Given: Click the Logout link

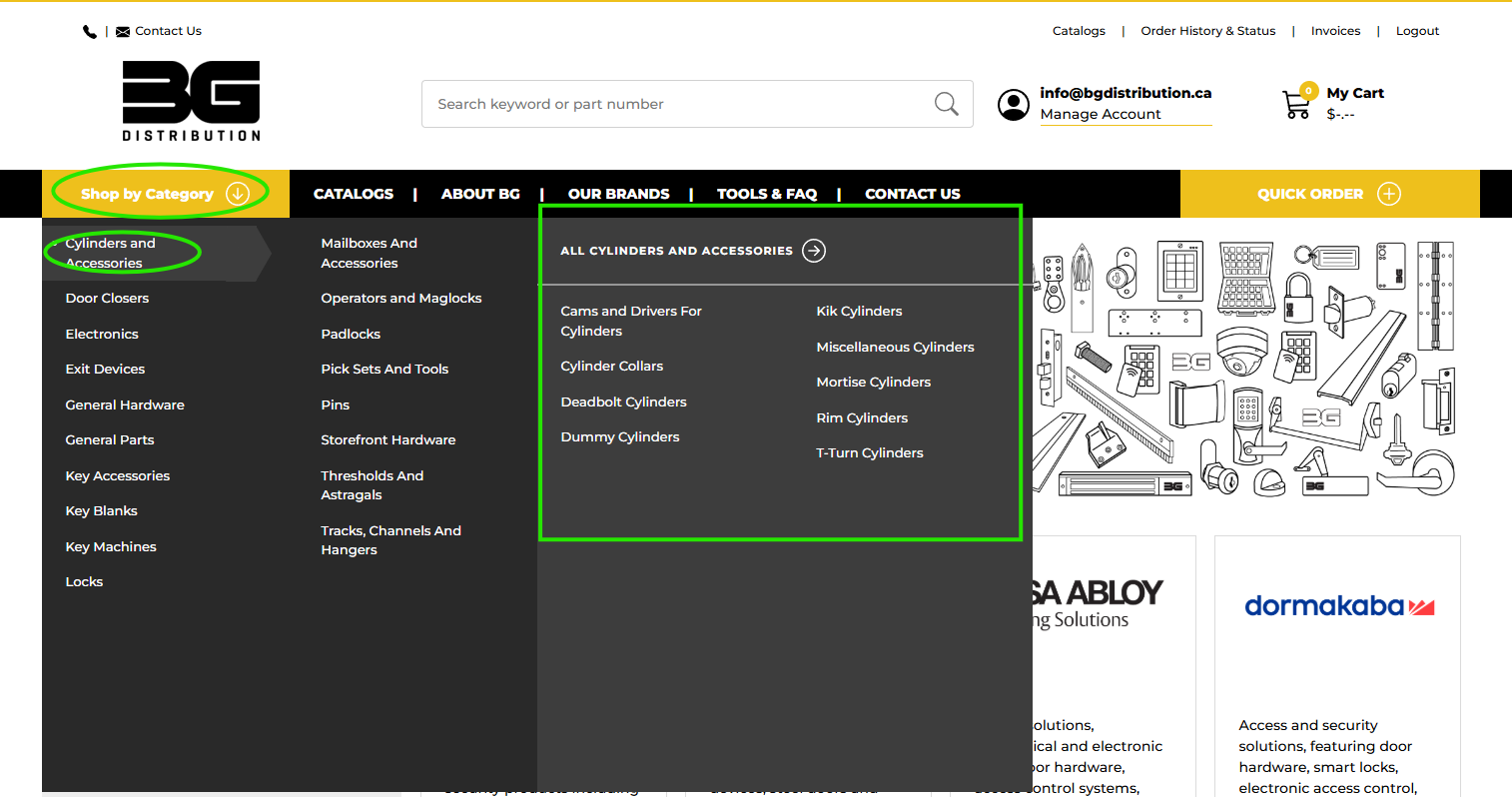Looking at the screenshot, I should [1417, 31].
